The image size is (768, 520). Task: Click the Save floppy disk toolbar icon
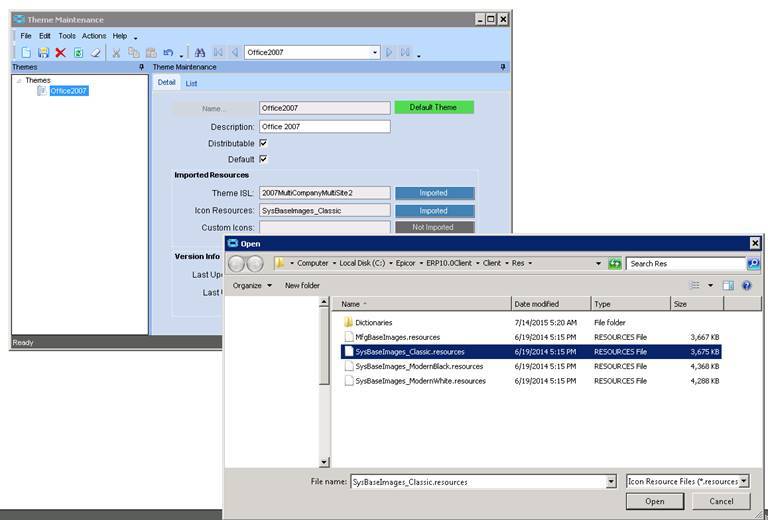44,52
